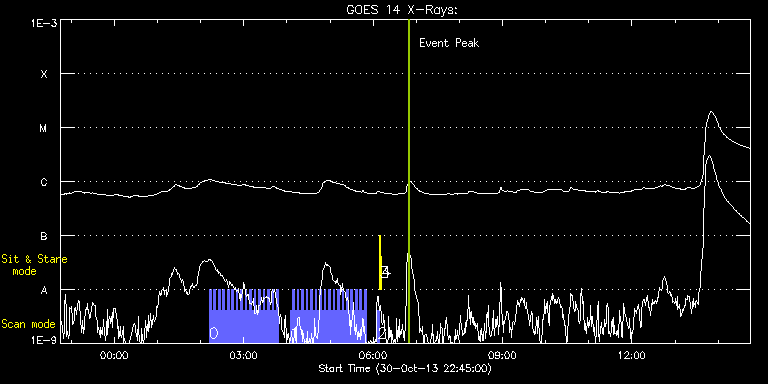Click the A flare class axis label
The width and height of the screenshot is (768, 384).
(x=44, y=290)
